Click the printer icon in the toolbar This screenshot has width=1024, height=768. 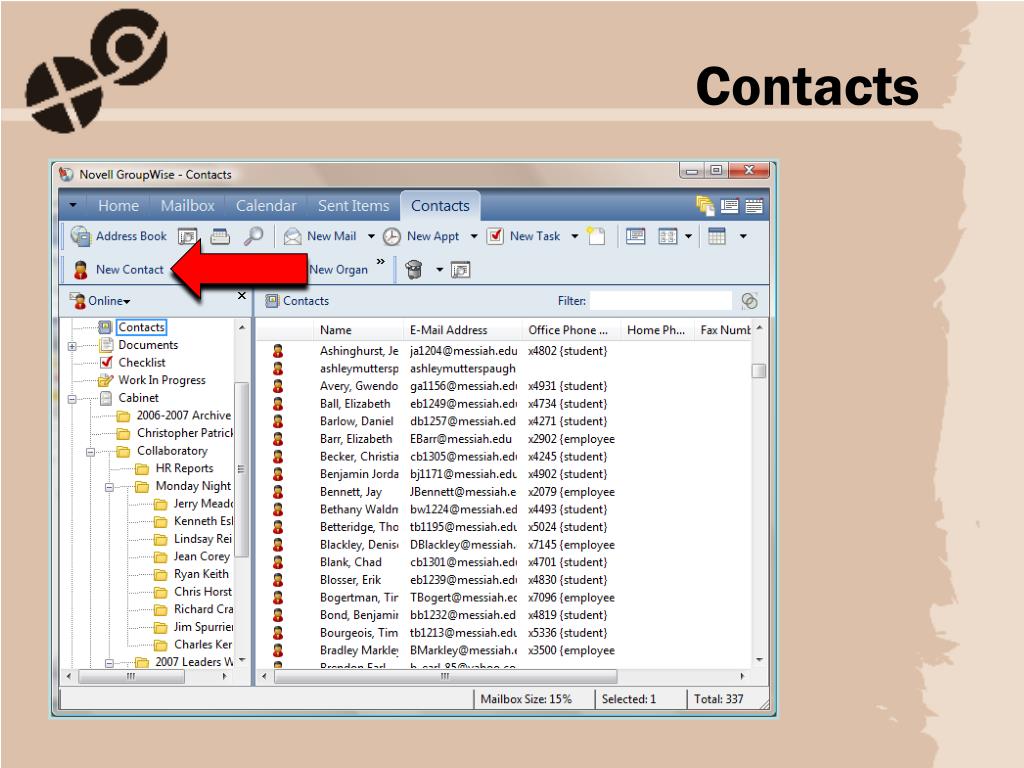click(220, 236)
